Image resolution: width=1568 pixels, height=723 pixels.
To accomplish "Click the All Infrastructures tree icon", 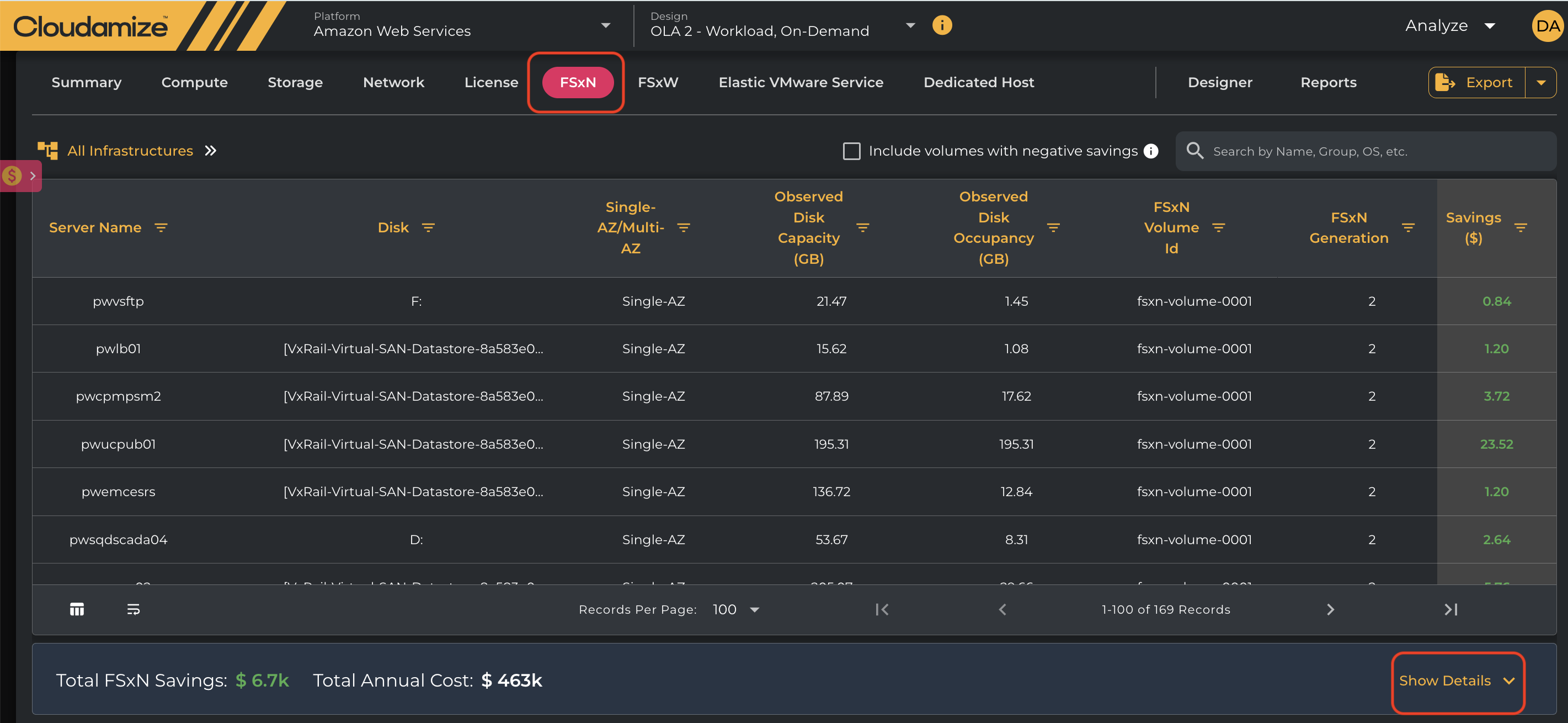I will click(47, 151).
